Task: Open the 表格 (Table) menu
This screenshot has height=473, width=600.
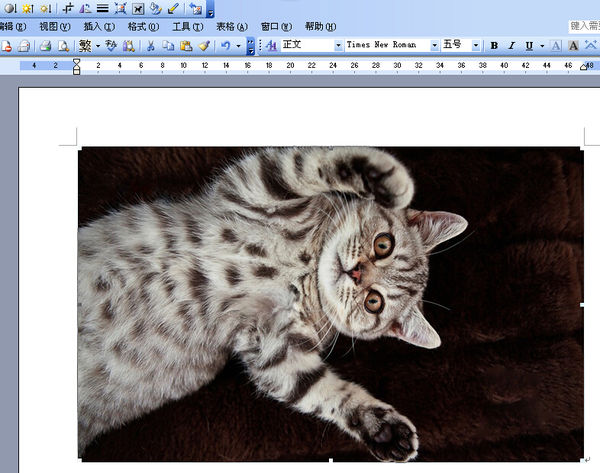Action: tap(231, 26)
